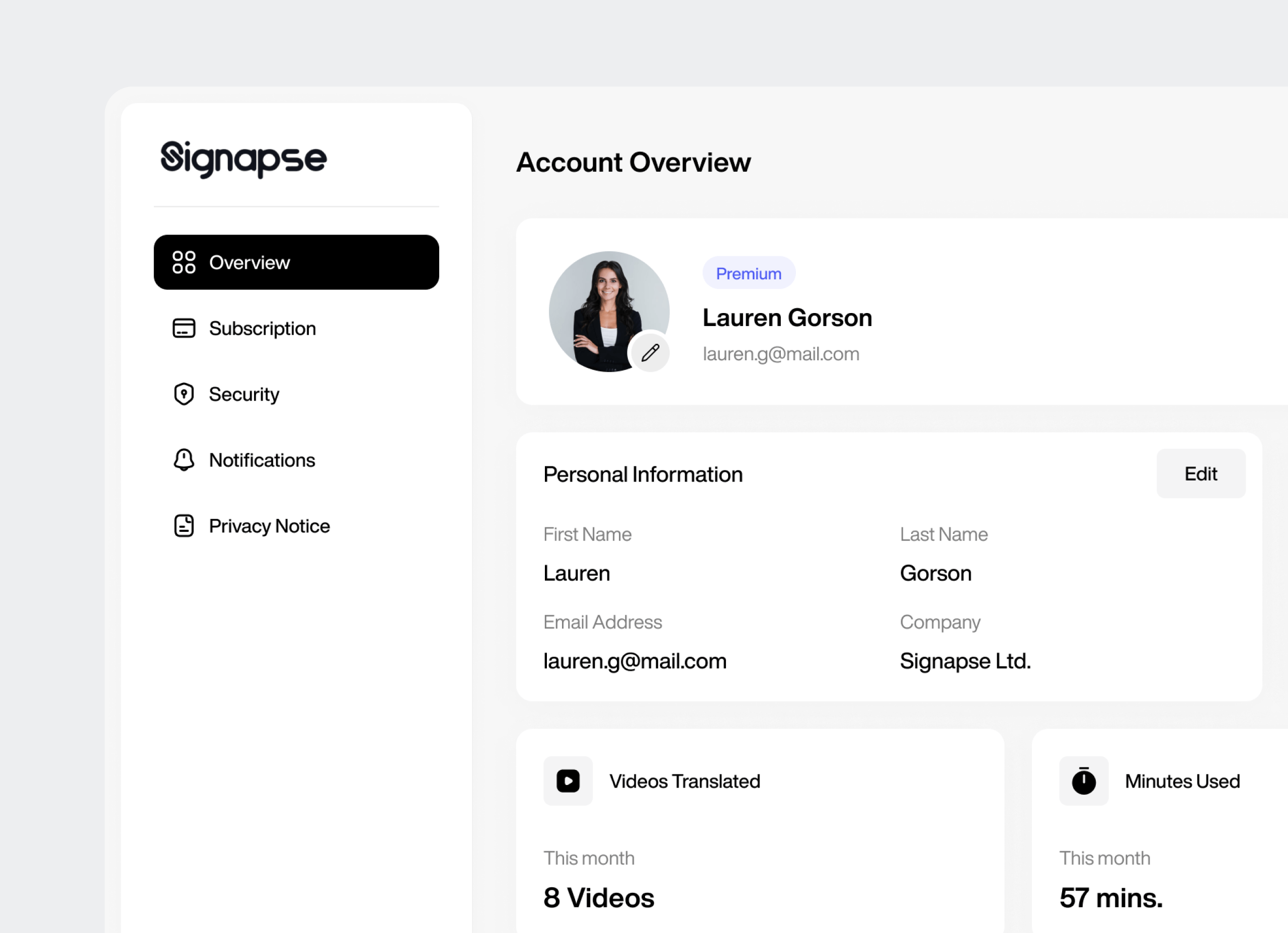The image size is (1288, 933).
Task: Click the First Name value Lauren
Action: tap(577, 574)
